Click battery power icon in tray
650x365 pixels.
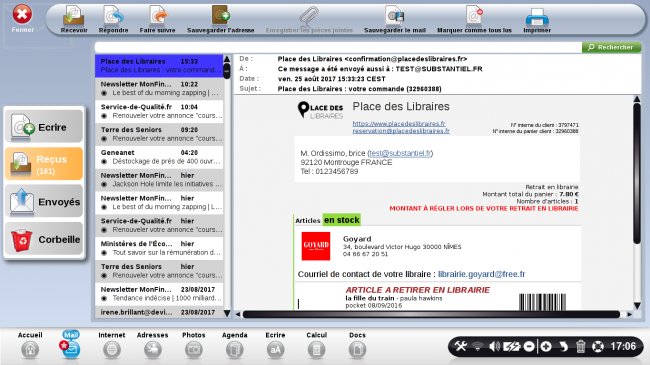click(x=512, y=346)
